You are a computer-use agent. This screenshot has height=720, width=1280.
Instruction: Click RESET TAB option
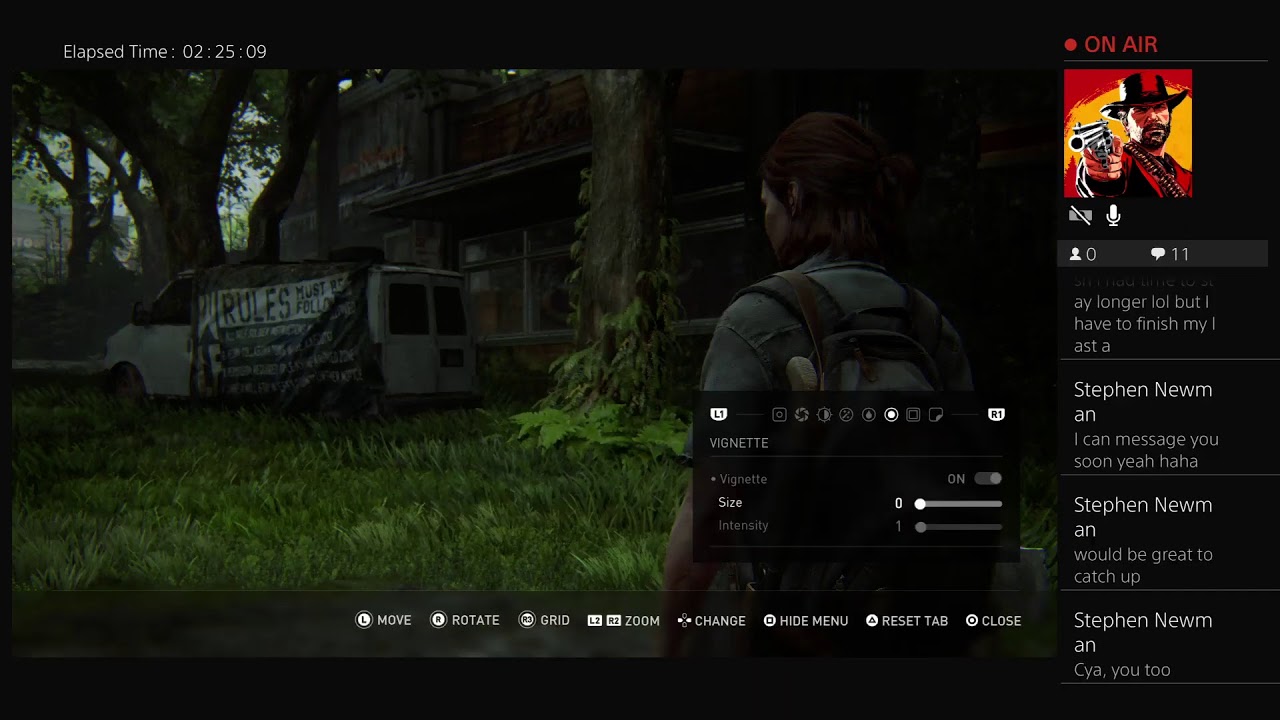click(x=907, y=621)
